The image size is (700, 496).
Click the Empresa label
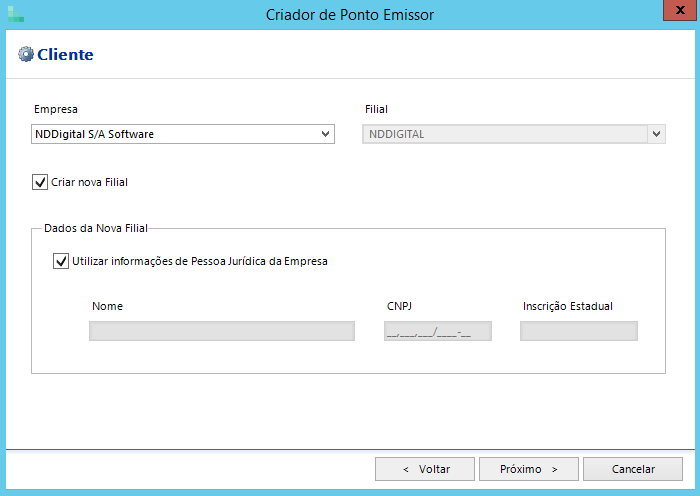click(x=56, y=109)
